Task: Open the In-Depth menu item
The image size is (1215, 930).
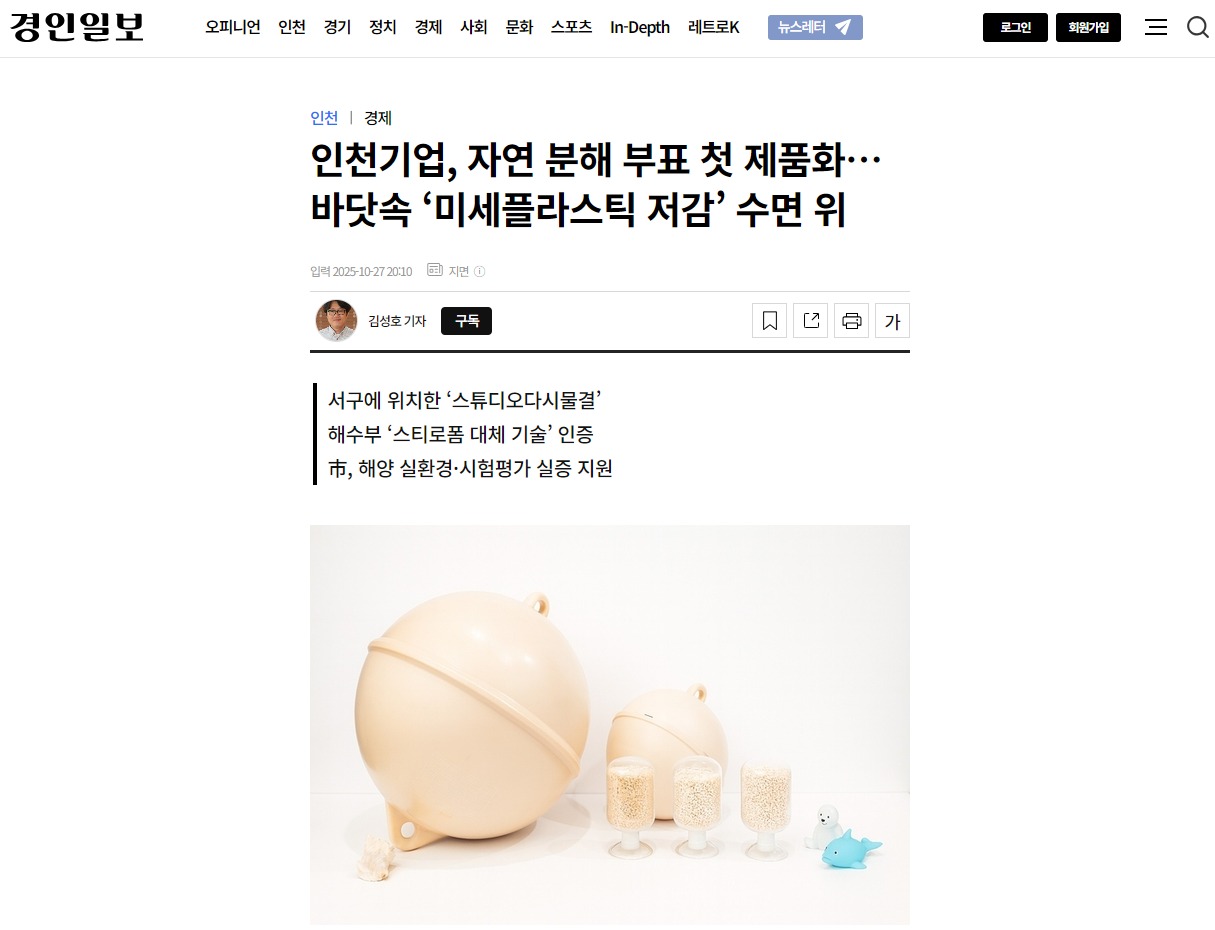Action: coord(640,27)
